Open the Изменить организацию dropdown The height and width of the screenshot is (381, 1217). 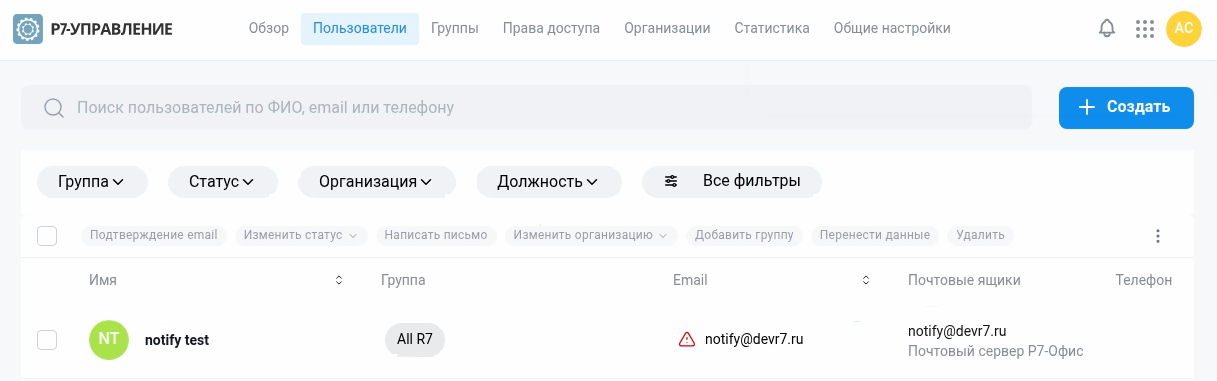pyautogui.click(x=591, y=235)
